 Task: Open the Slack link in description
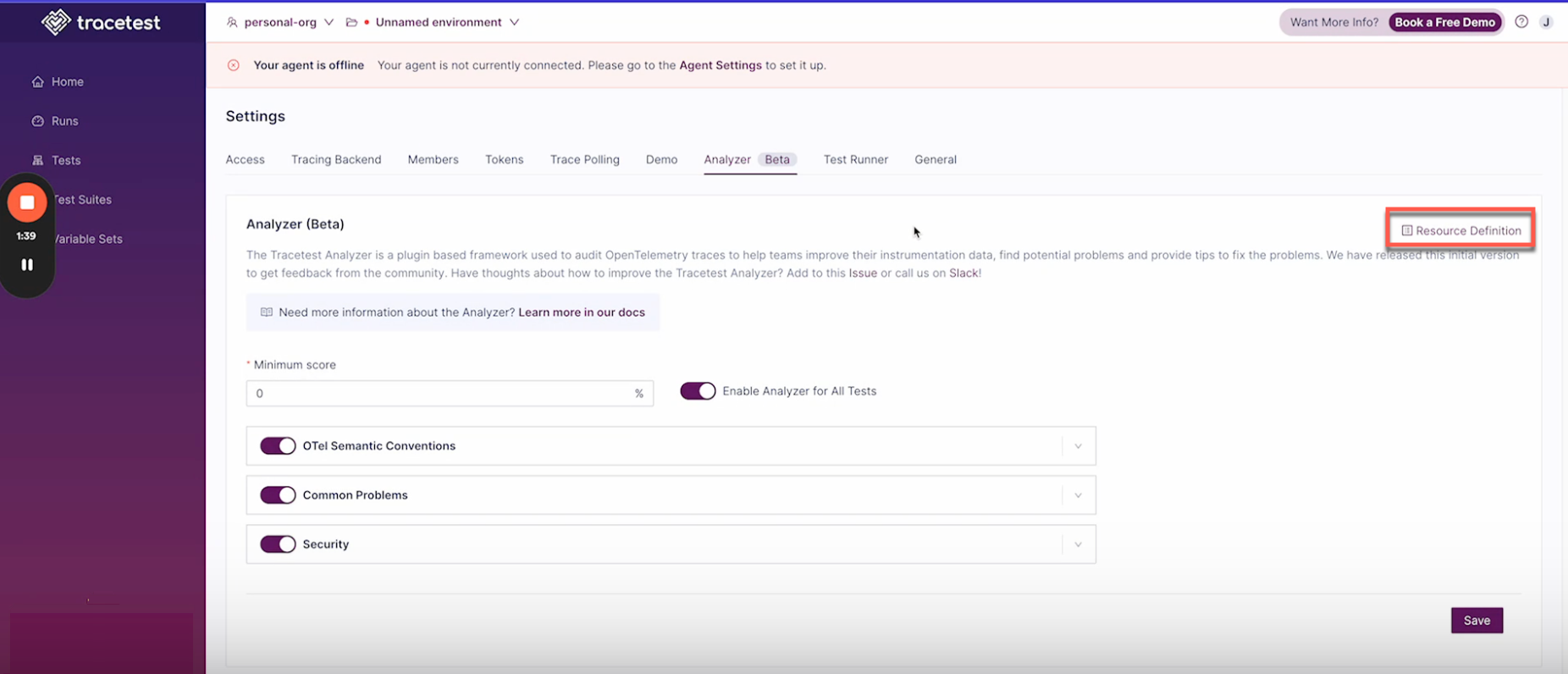(x=963, y=273)
